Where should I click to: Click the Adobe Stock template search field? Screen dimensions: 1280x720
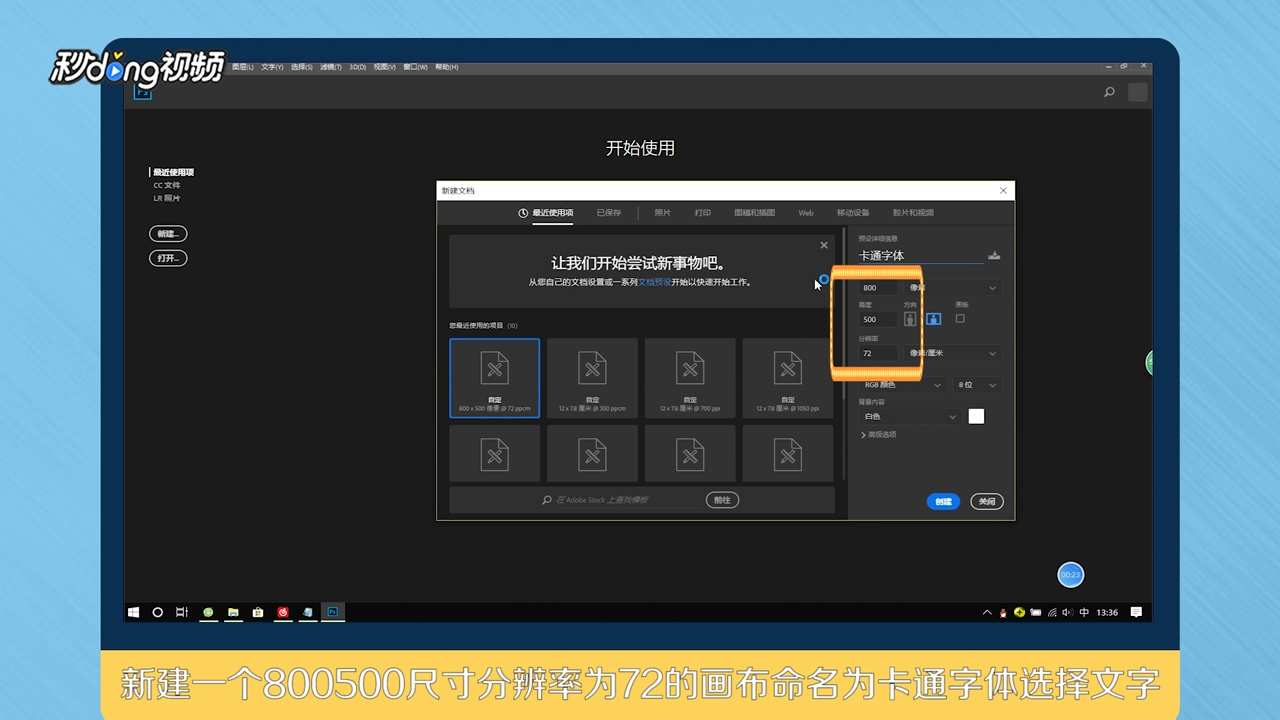(x=620, y=500)
